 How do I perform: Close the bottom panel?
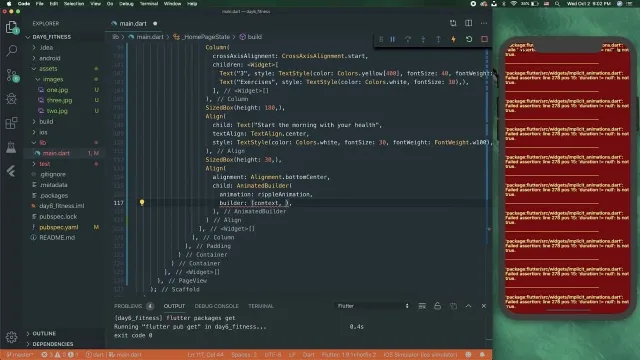[x=484, y=306]
